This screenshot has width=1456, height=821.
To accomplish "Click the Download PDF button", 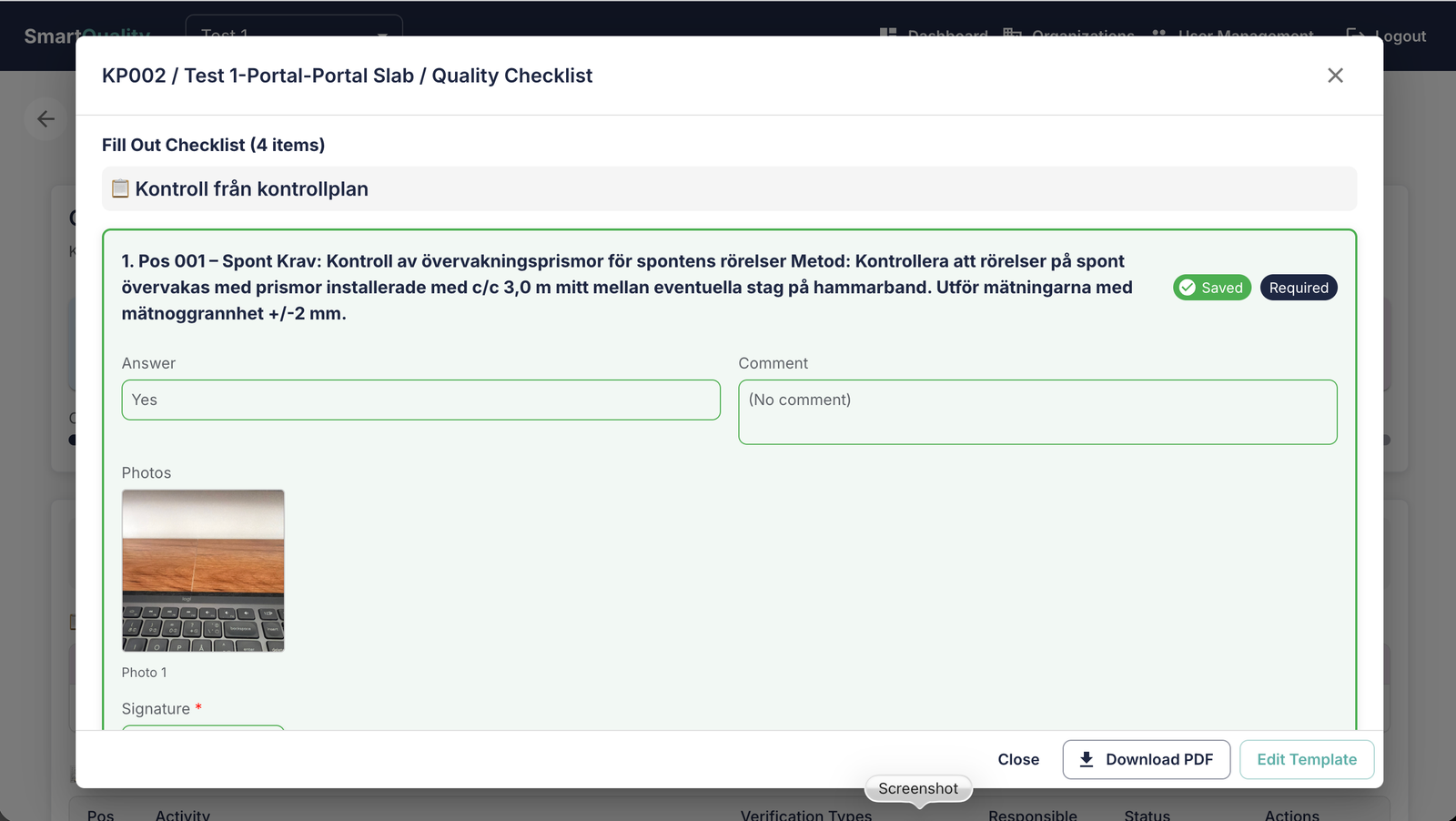I will click(x=1146, y=759).
